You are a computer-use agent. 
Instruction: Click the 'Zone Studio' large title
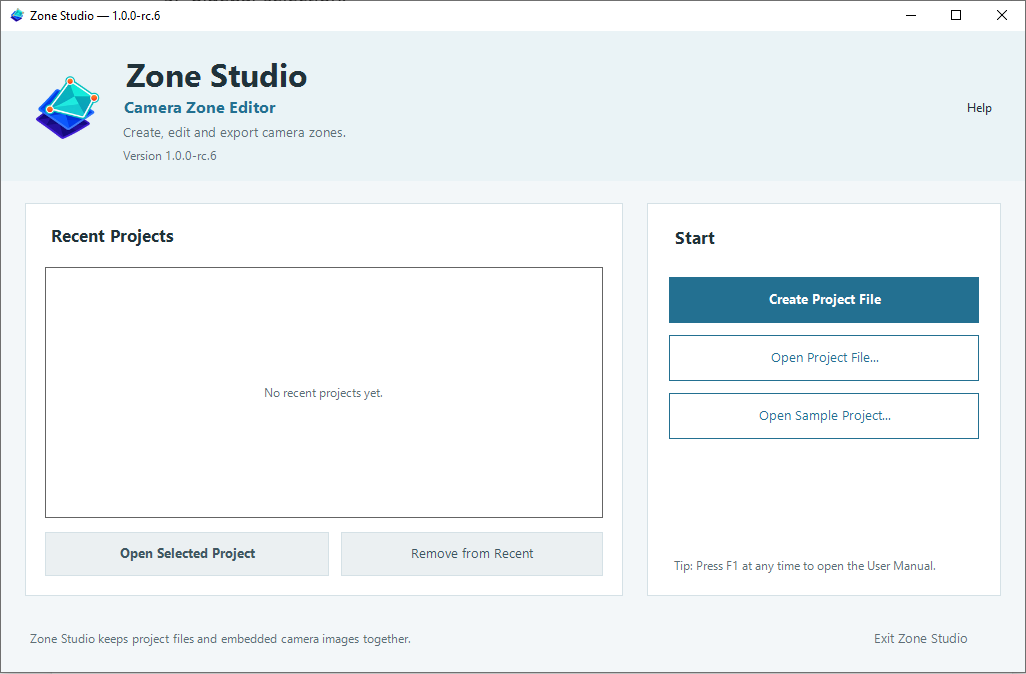click(216, 76)
